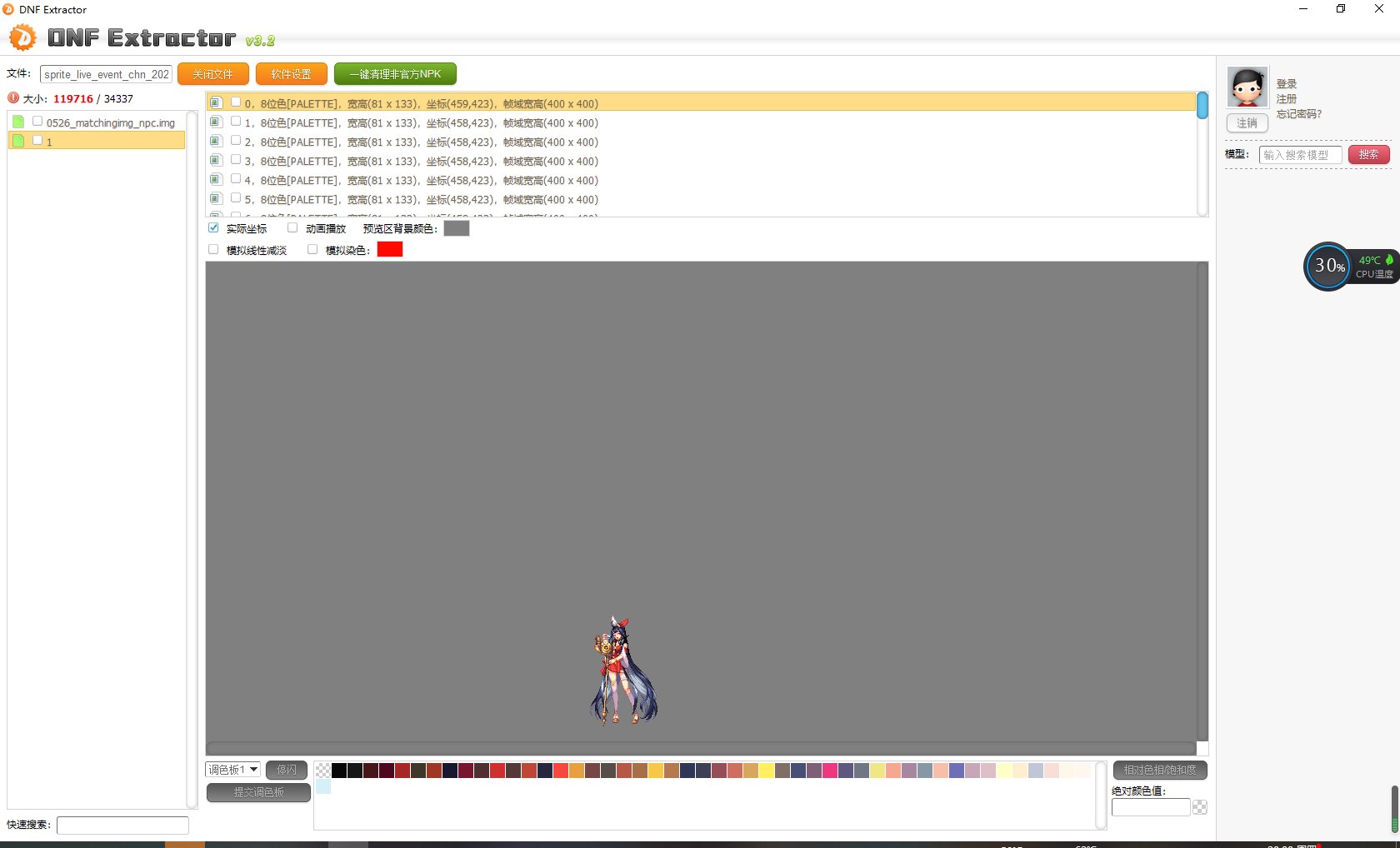The image size is (1400, 848).
Task: Click image icon of frame 5 row
Action: (216, 198)
